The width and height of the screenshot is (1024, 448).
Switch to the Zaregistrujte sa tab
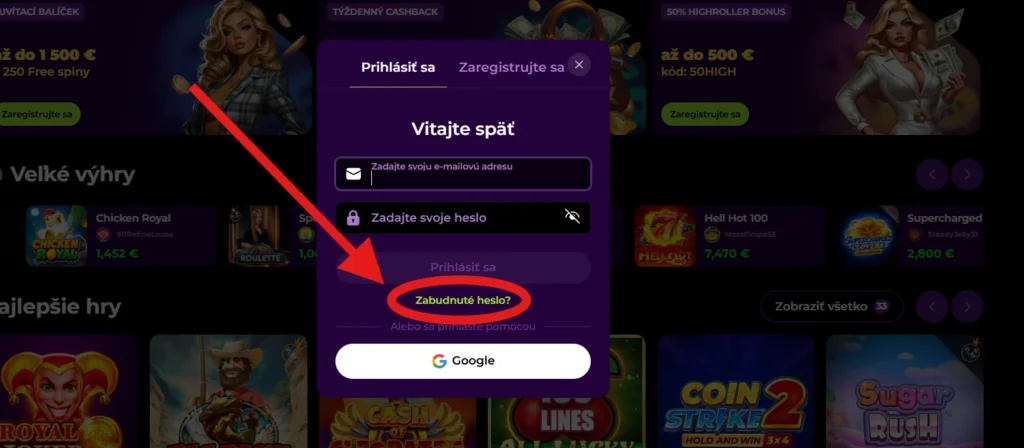pos(511,67)
